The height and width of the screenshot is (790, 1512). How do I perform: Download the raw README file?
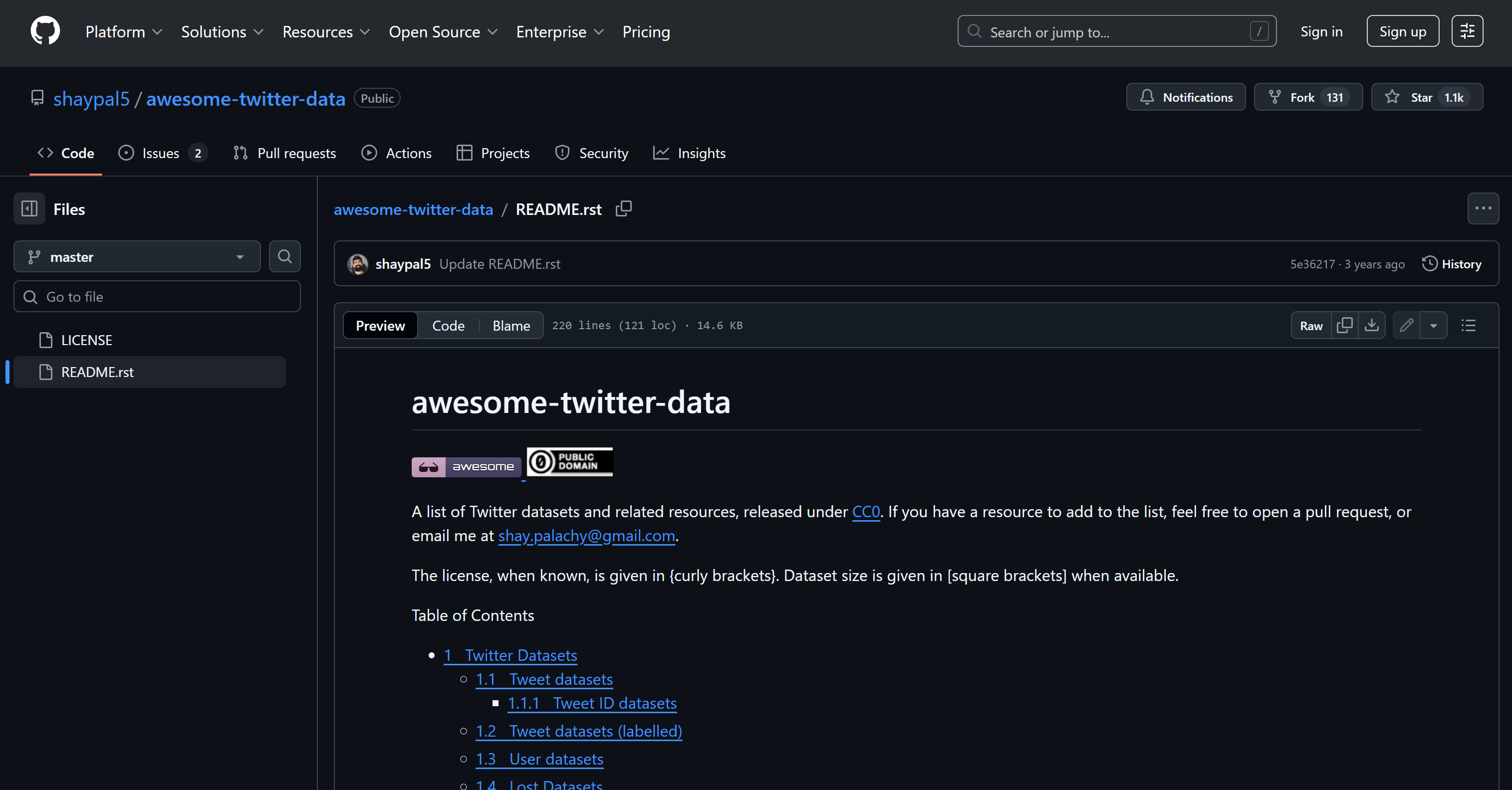[1372, 326]
